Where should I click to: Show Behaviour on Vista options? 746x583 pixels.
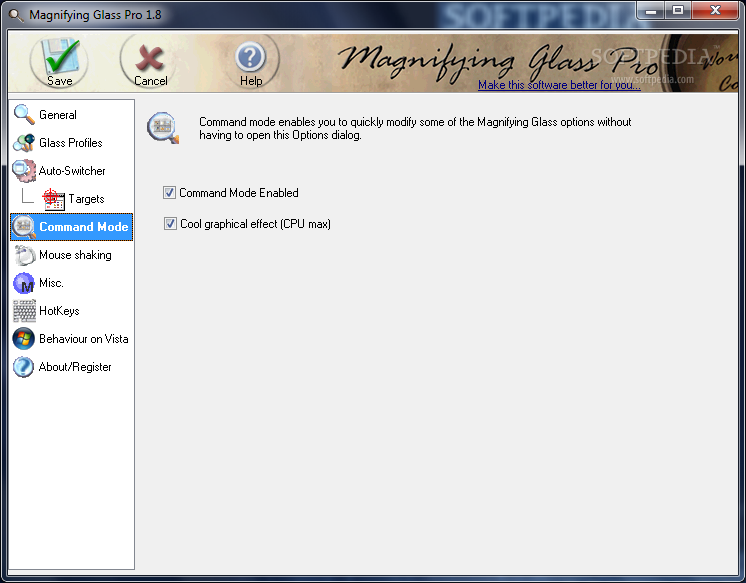pos(71,339)
